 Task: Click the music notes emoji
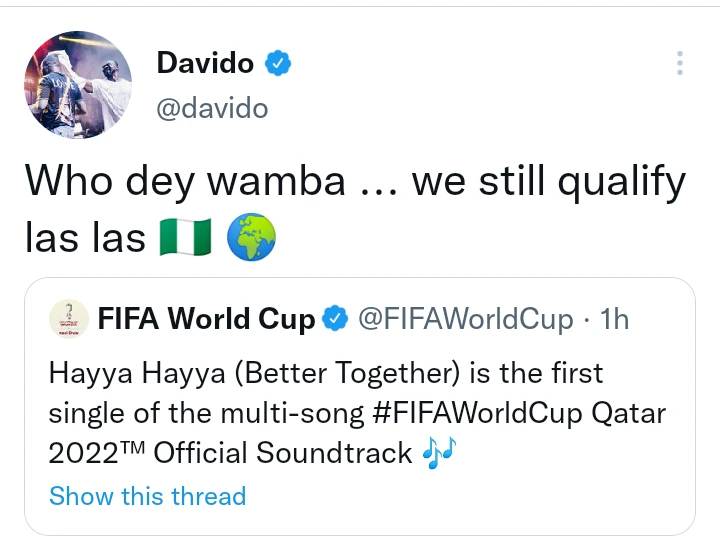440,453
